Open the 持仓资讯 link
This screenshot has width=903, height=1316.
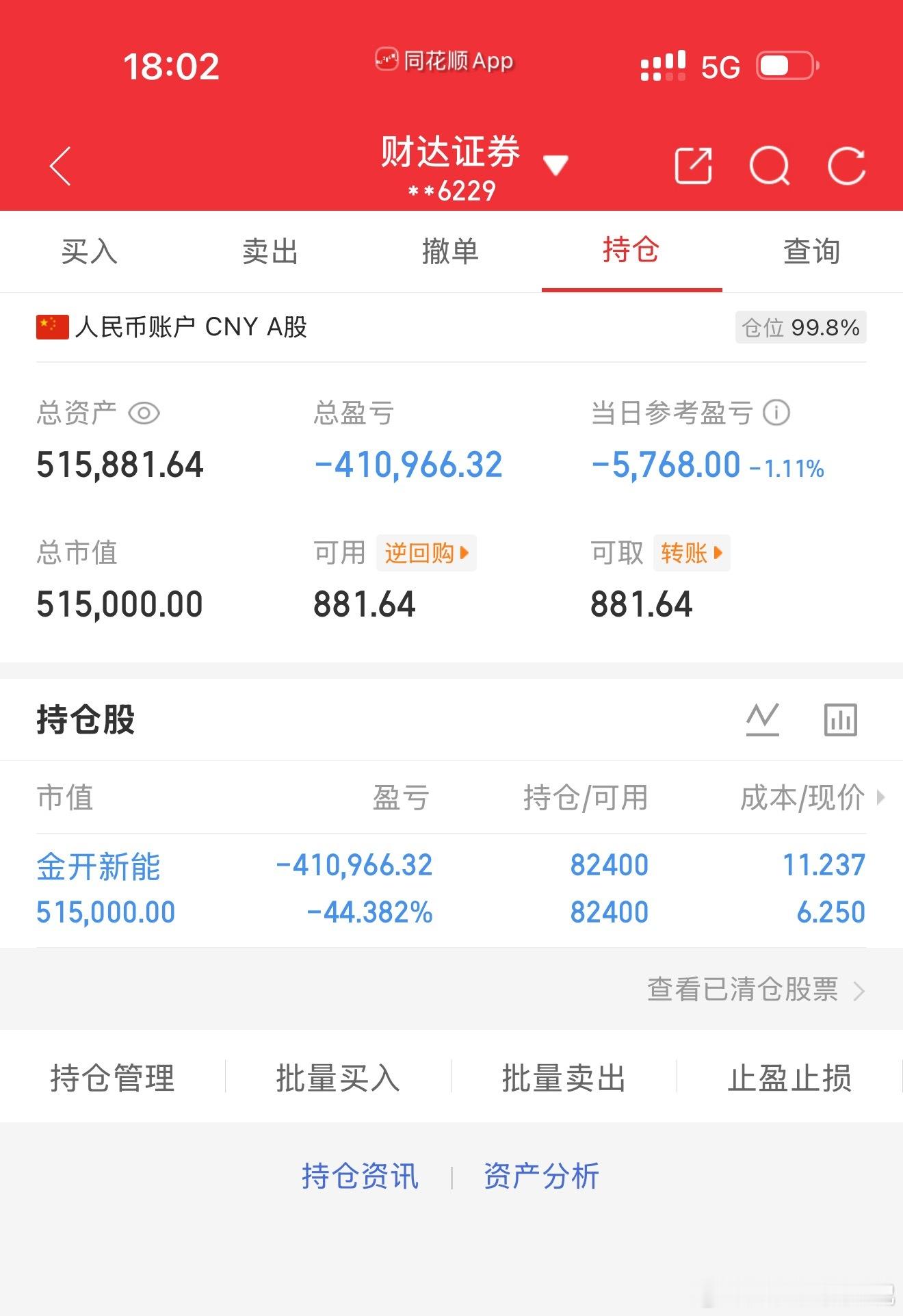pos(360,1176)
